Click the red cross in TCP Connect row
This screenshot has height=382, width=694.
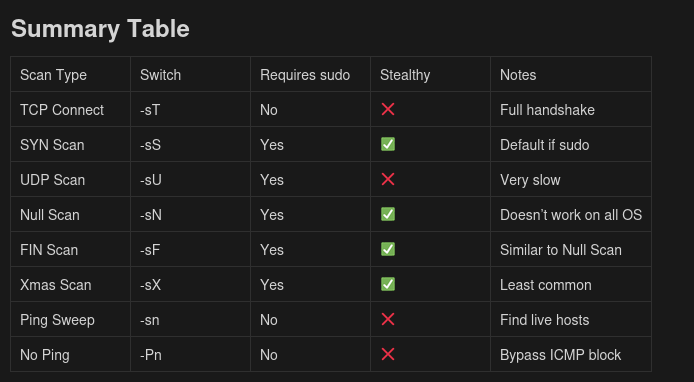point(388,109)
